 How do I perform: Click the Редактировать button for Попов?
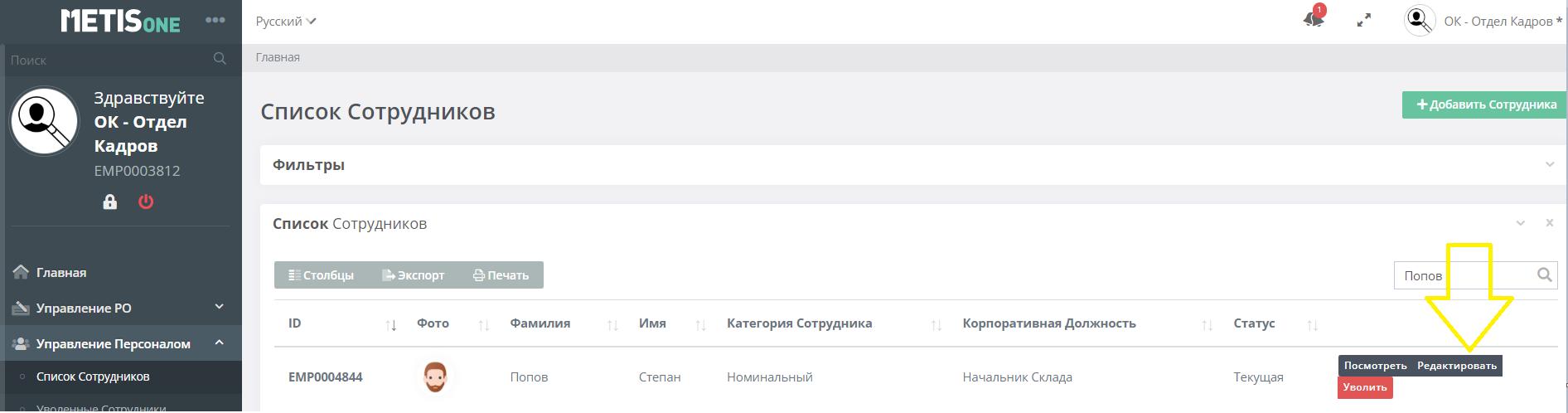coord(1457,366)
